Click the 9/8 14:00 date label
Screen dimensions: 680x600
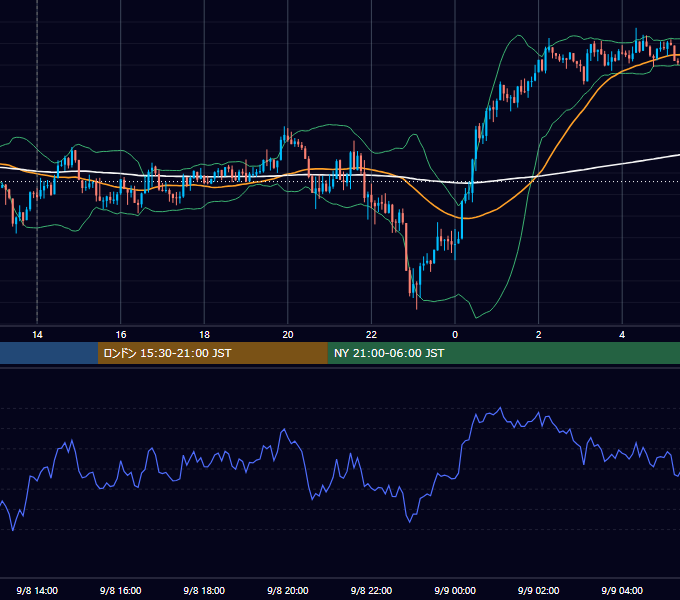pyautogui.click(x=37, y=590)
